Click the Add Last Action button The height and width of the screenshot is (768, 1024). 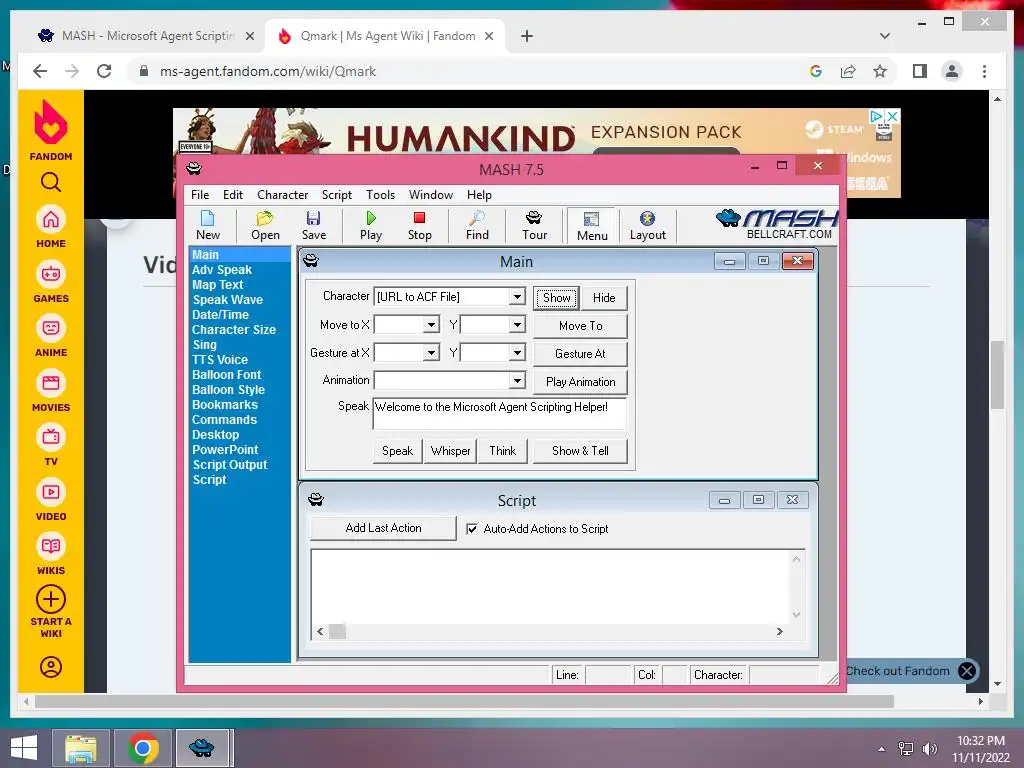383,528
